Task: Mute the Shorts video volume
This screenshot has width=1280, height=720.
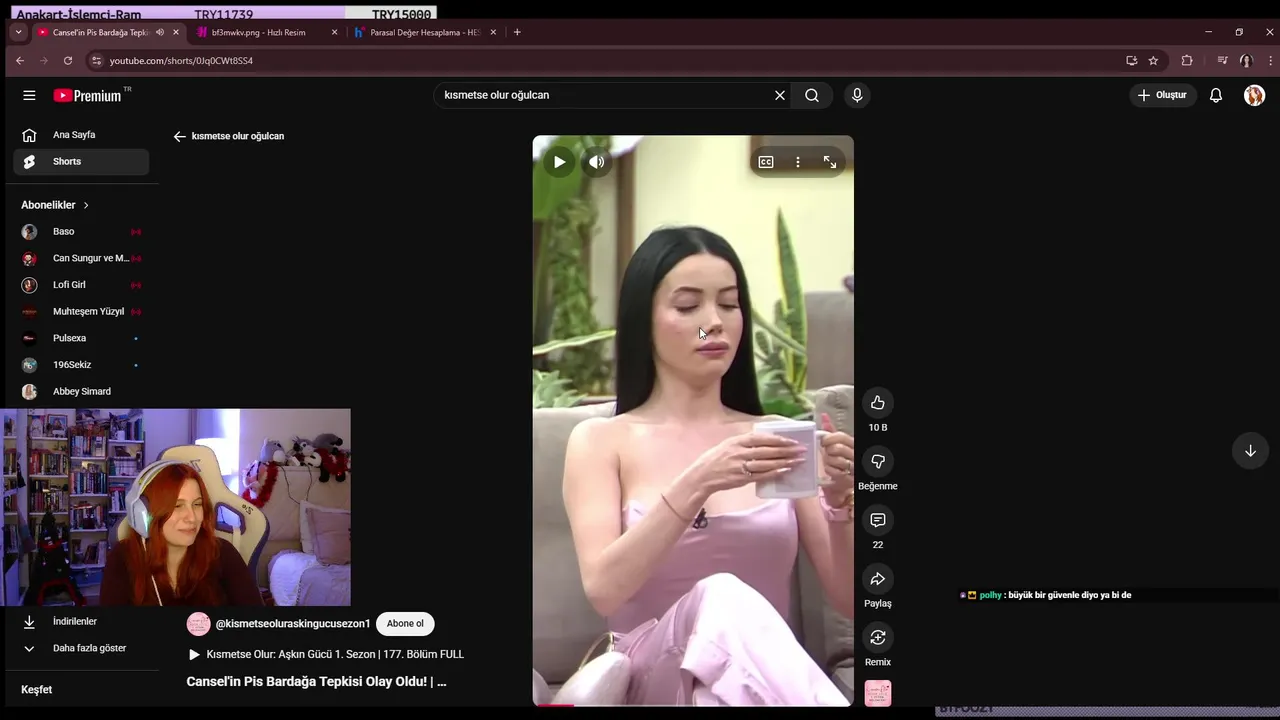Action: [596, 162]
